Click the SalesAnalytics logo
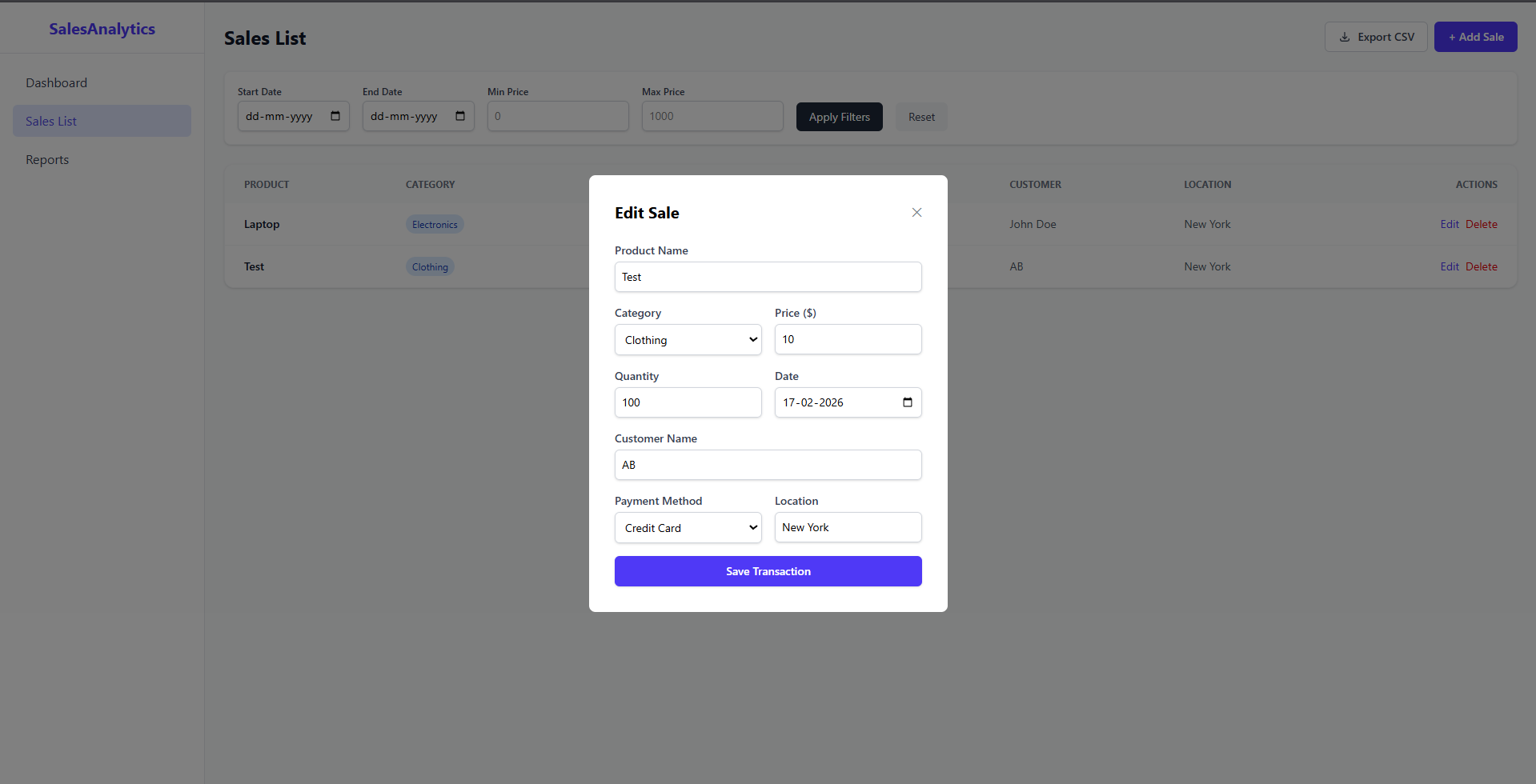This screenshot has height=784, width=1536. 102,29
